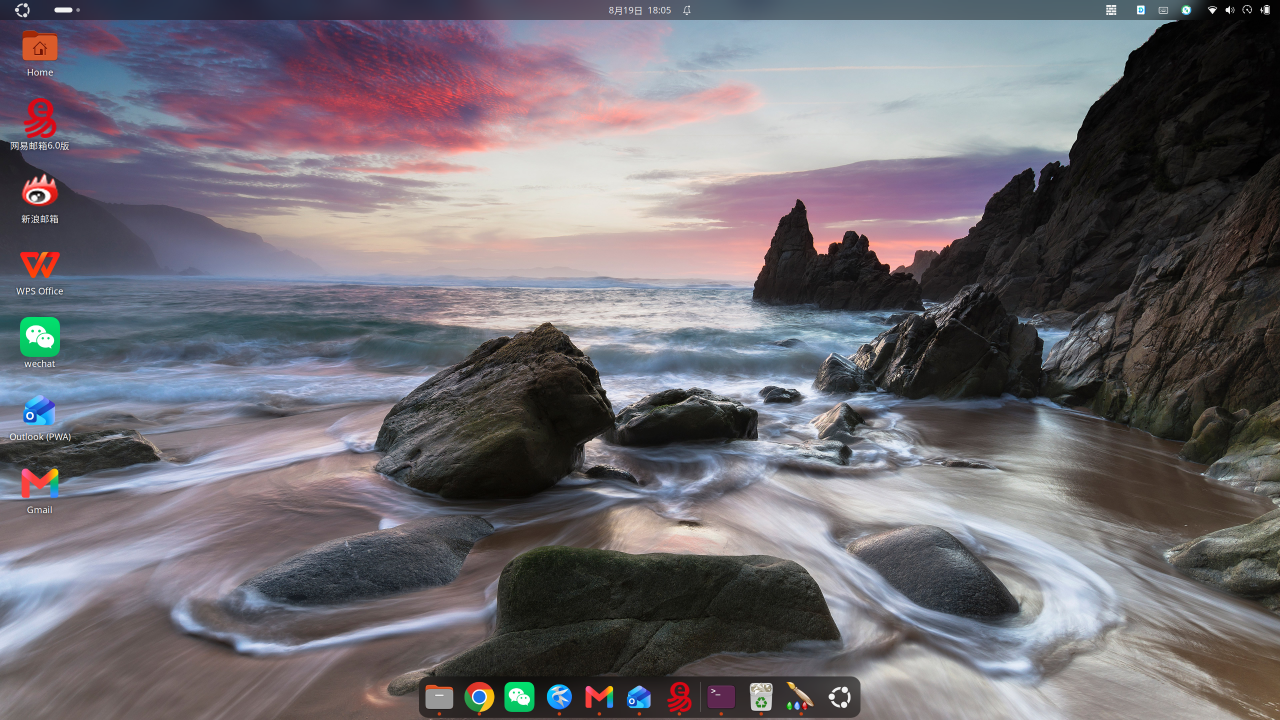Viewport: 1280px width, 720px height.
Task: Open the Trash in the dock
Action: point(761,697)
